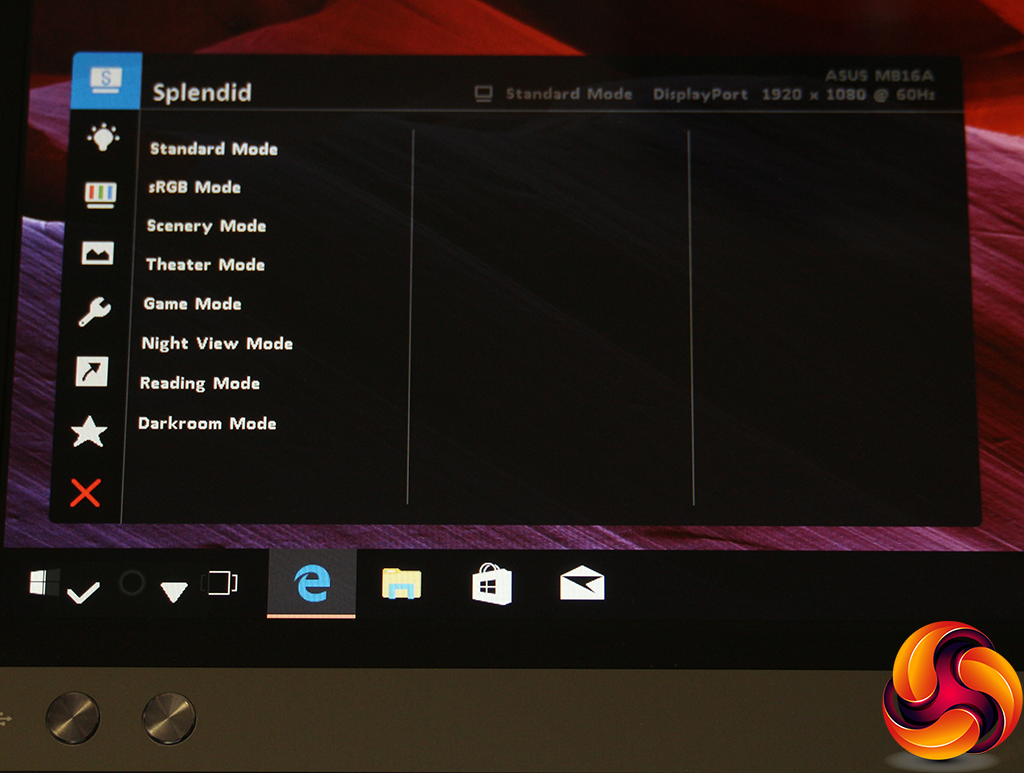Select Theater Mode preset

pyautogui.click(x=206, y=264)
